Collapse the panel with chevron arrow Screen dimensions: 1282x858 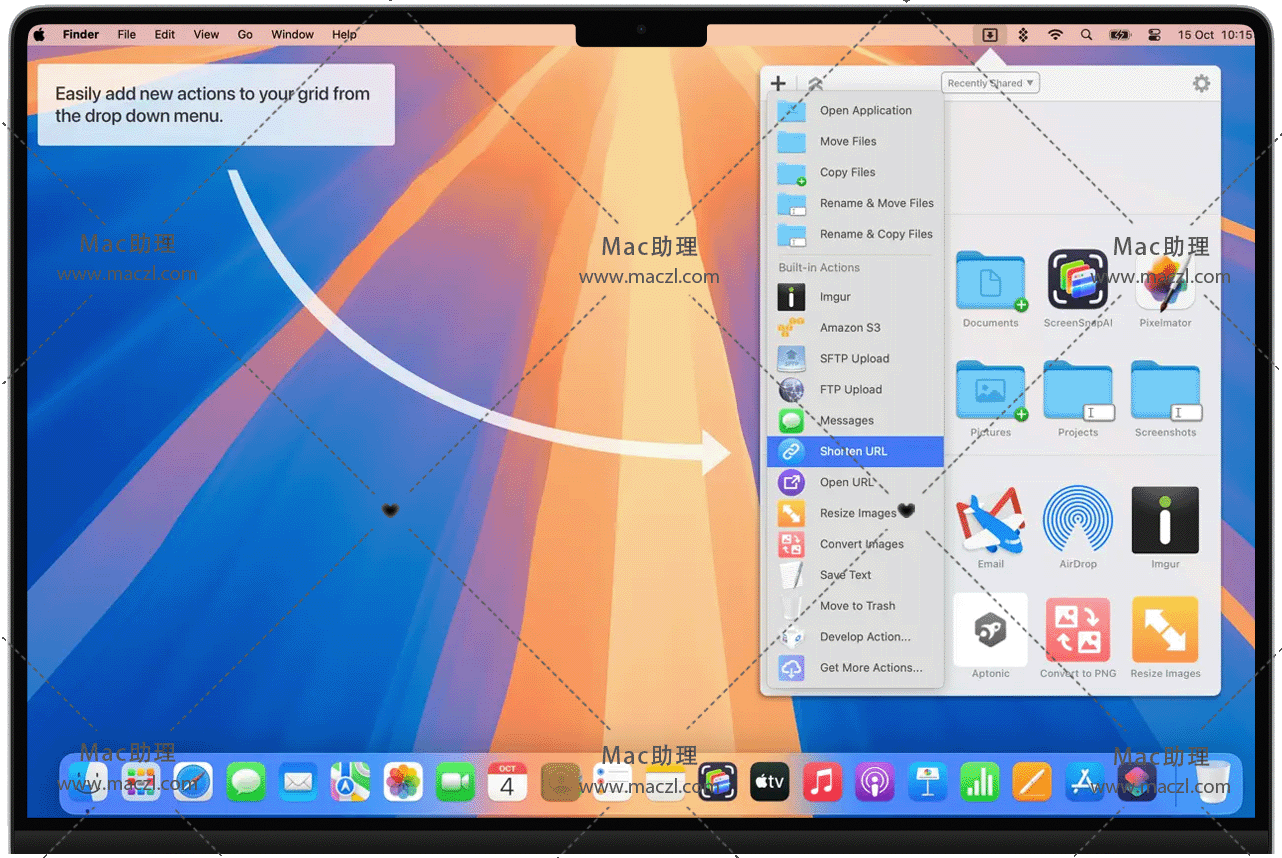(816, 85)
